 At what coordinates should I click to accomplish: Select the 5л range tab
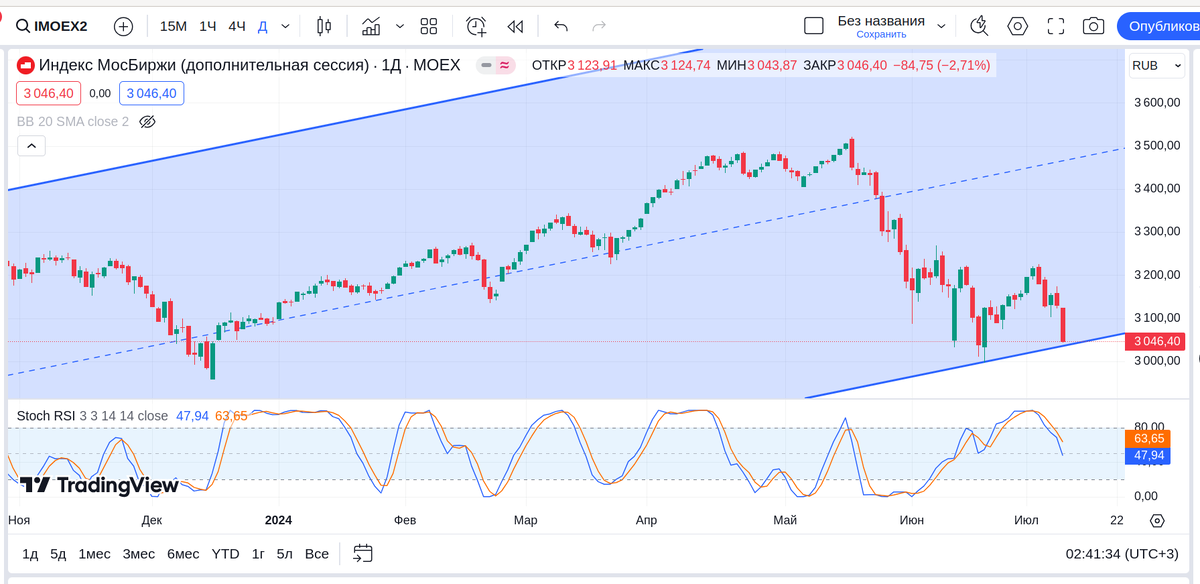[x=285, y=553]
